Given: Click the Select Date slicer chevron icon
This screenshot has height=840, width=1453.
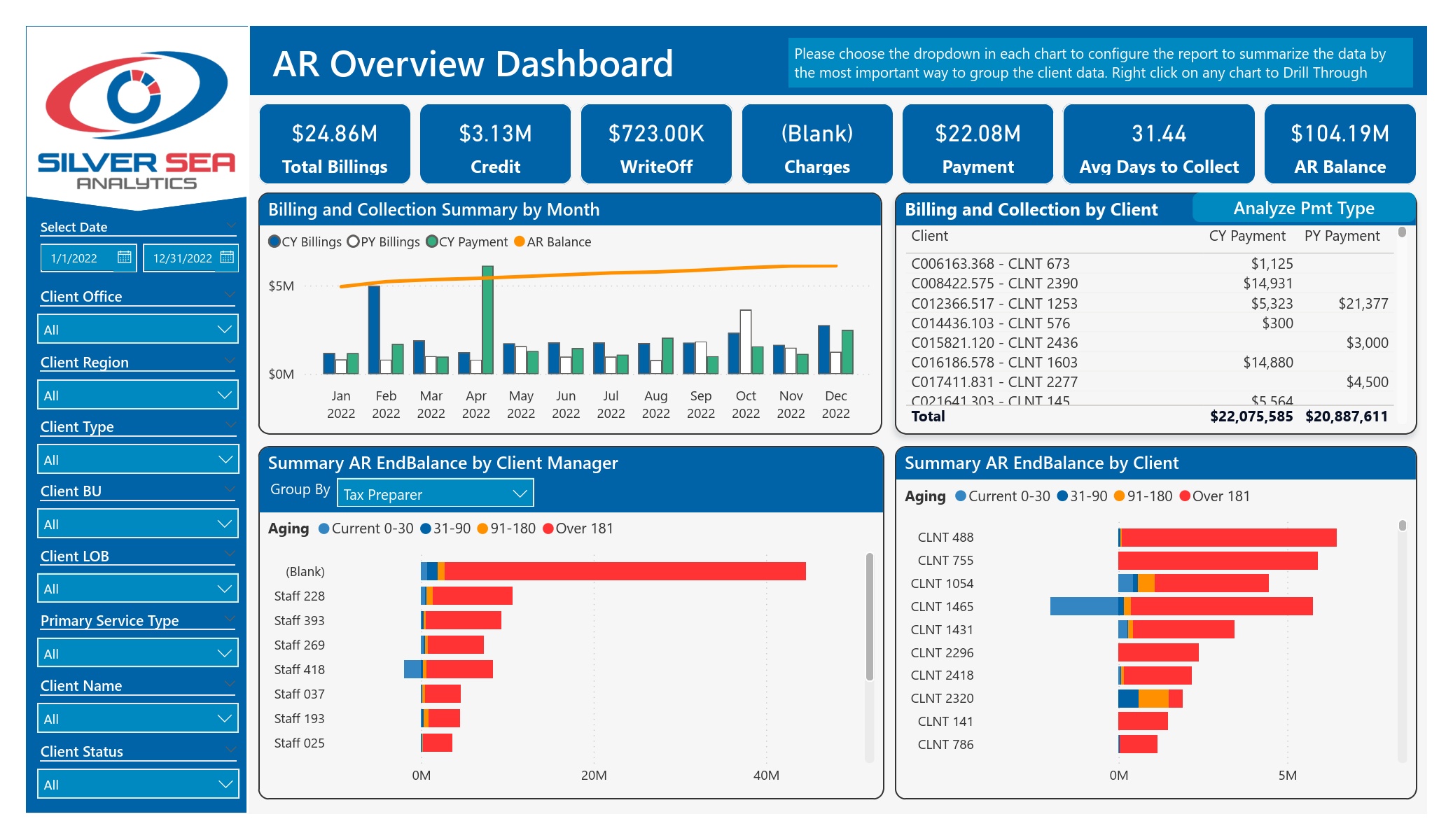Looking at the screenshot, I should (x=231, y=225).
